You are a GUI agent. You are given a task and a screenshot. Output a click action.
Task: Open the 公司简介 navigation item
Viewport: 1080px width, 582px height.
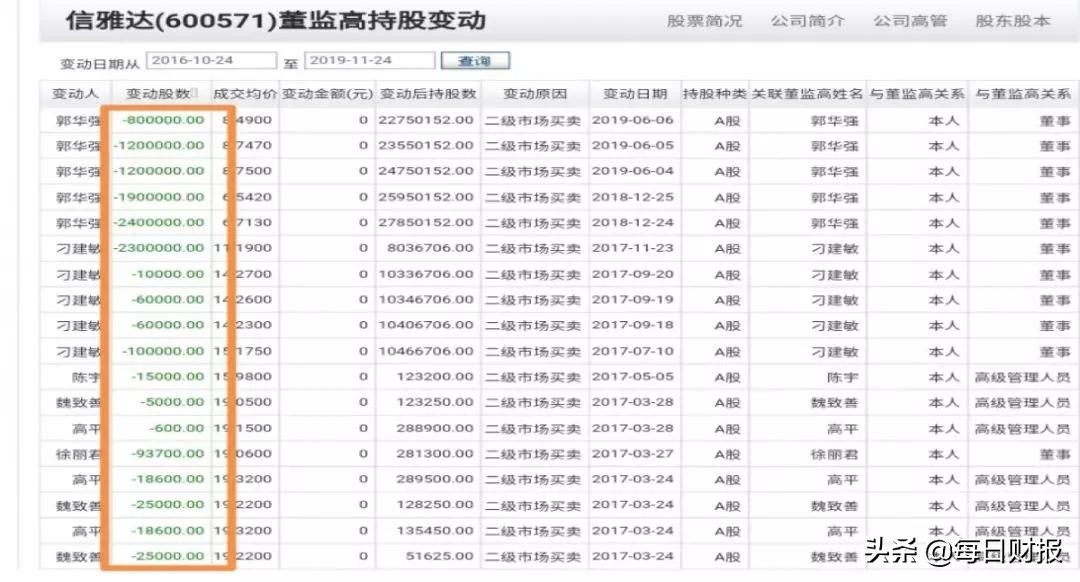pos(805,18)
